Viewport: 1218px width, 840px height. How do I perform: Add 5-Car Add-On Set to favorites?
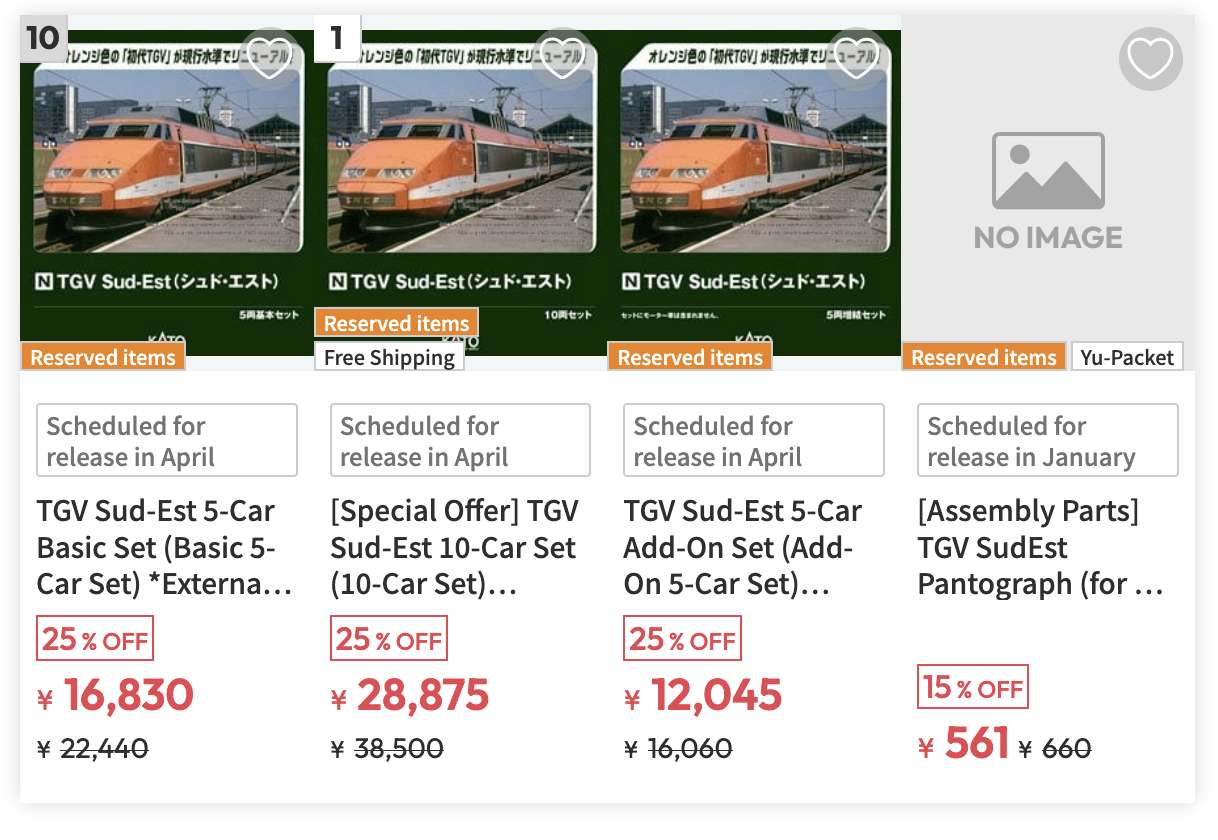(856, 58)
